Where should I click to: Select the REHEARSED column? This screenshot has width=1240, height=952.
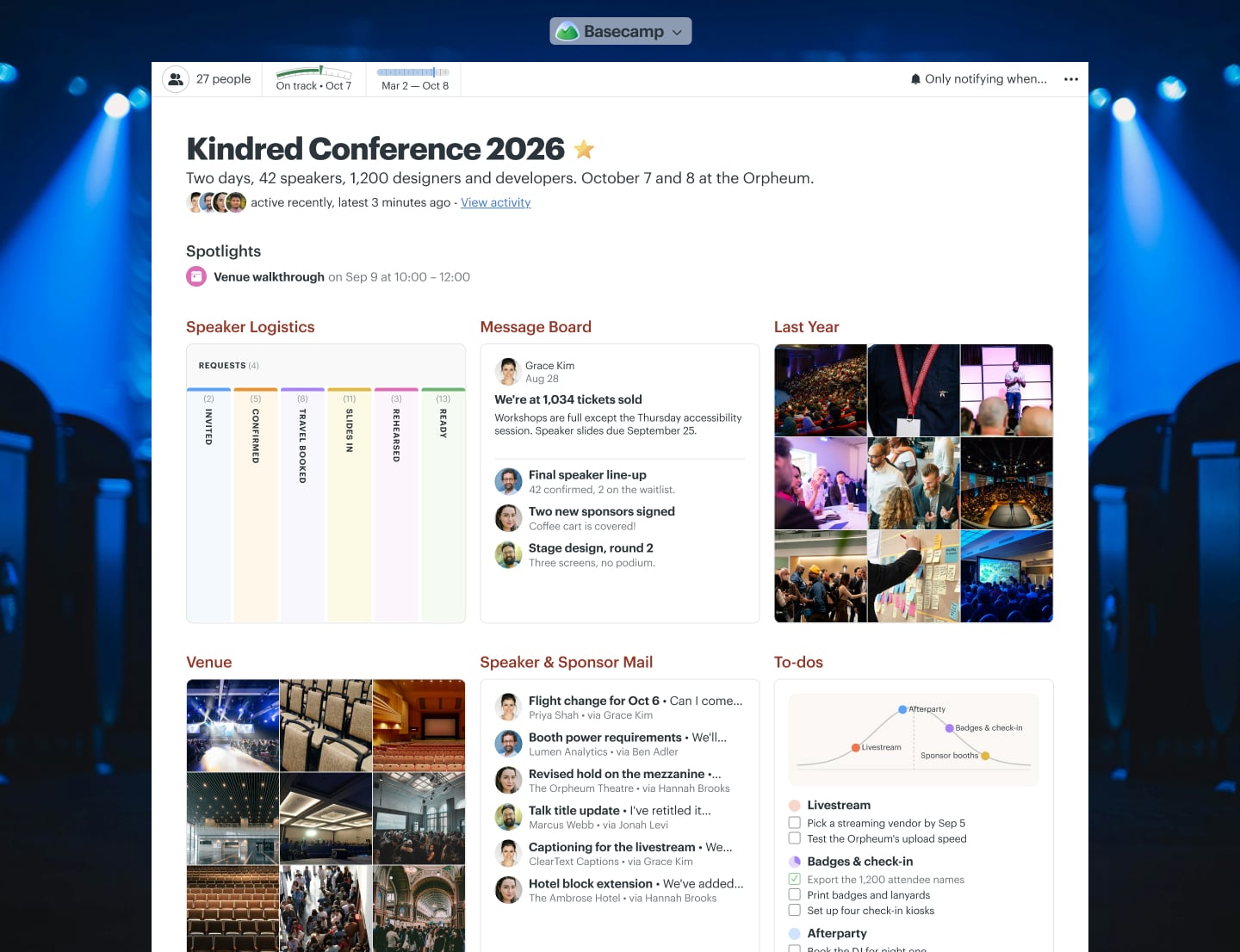click(x=396, y=504)
